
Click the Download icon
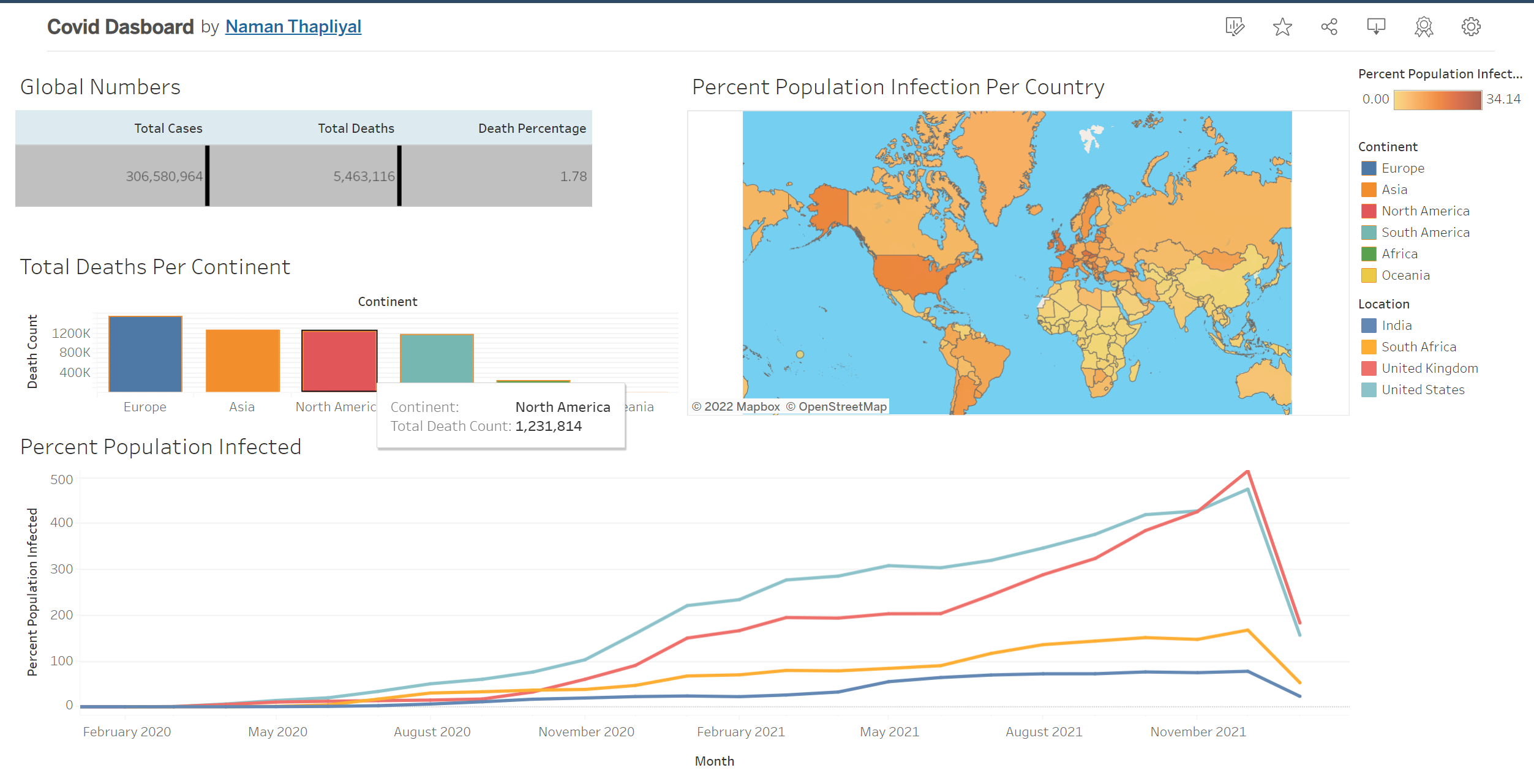[1376, 26]
